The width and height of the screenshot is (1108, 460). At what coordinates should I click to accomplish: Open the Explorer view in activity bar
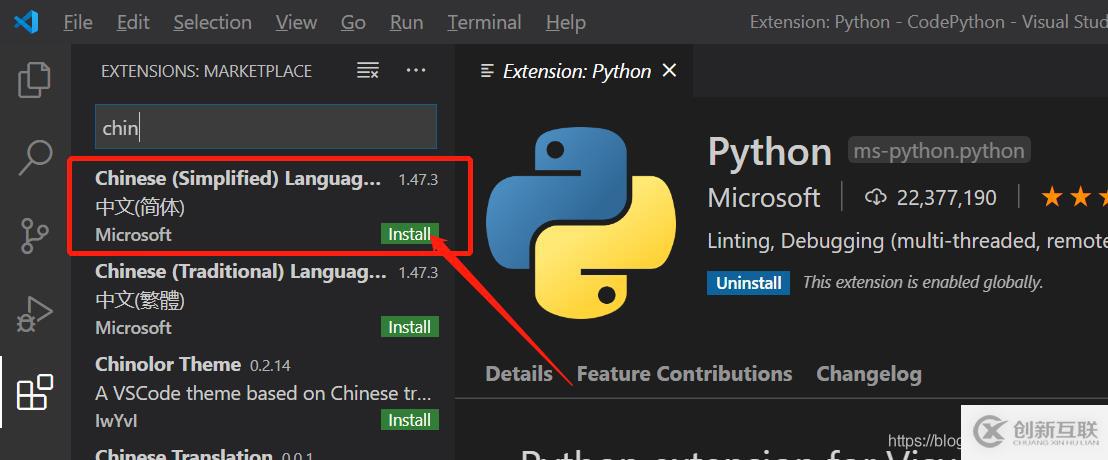[34, 79]
